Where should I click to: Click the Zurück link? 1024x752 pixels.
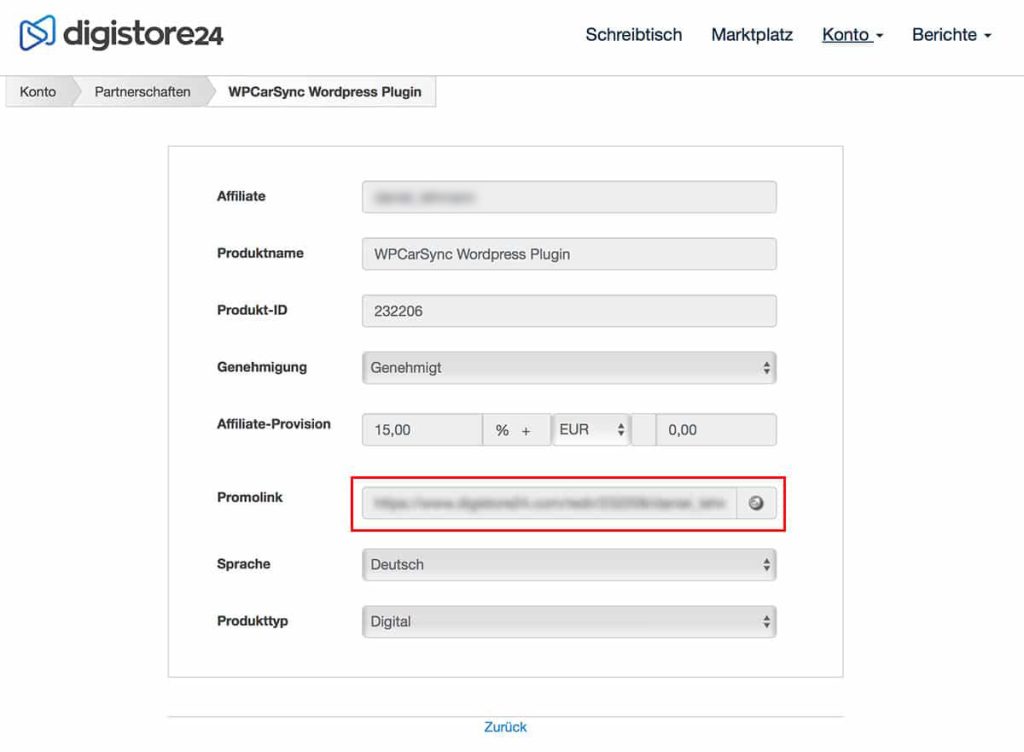coord(505,727)
